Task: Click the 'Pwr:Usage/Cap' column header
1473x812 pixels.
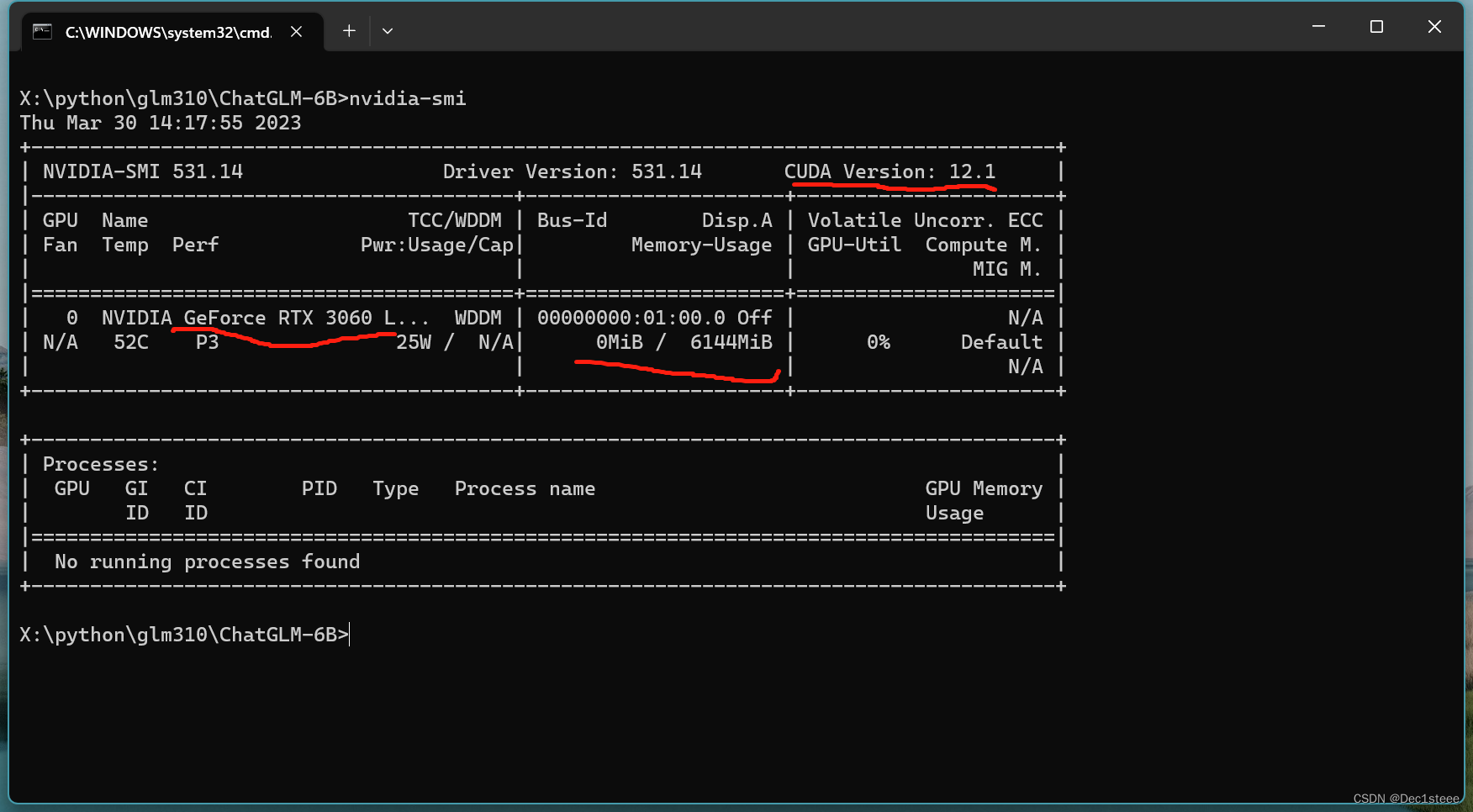Action: (x=437, y=245)
